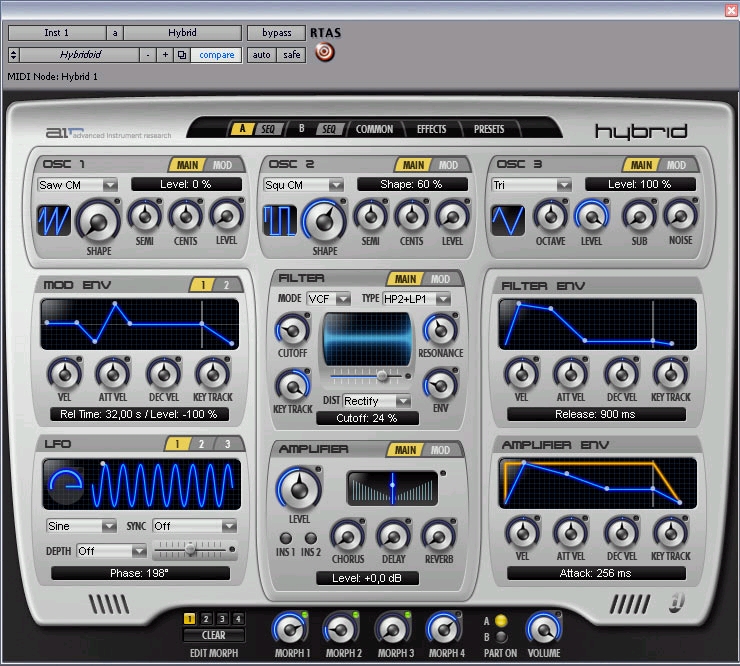Click the MORPH 1 knob
This screenshot has height=666, width=740.
click(x=290, y=629)
